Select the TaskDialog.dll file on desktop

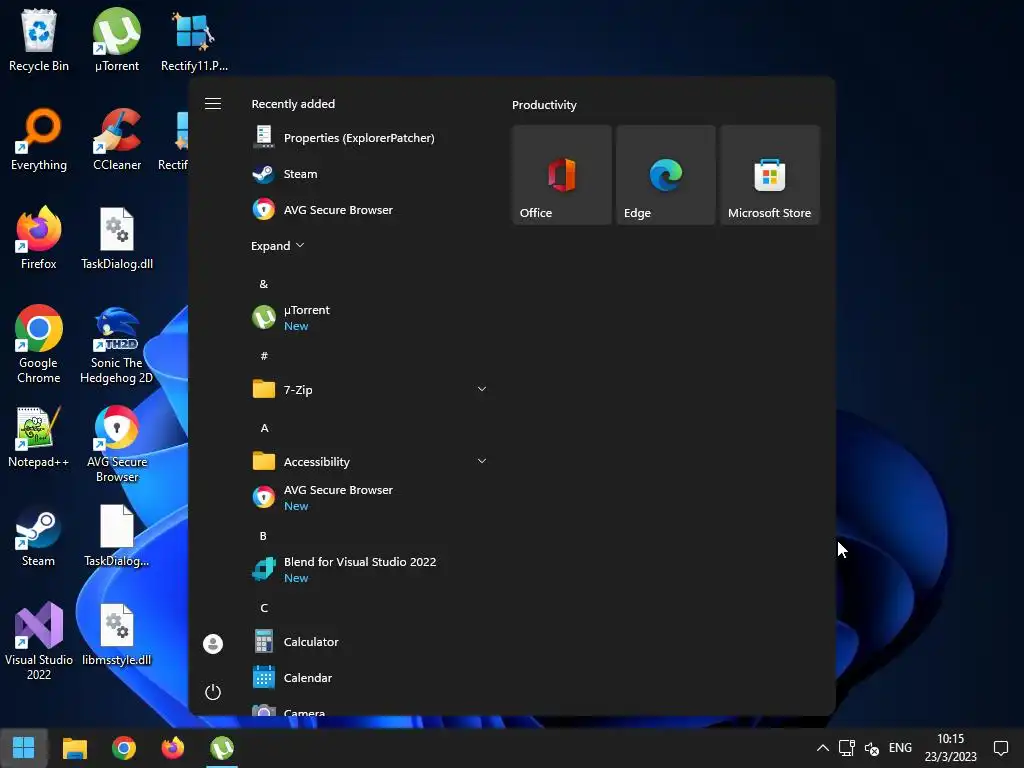117,238
